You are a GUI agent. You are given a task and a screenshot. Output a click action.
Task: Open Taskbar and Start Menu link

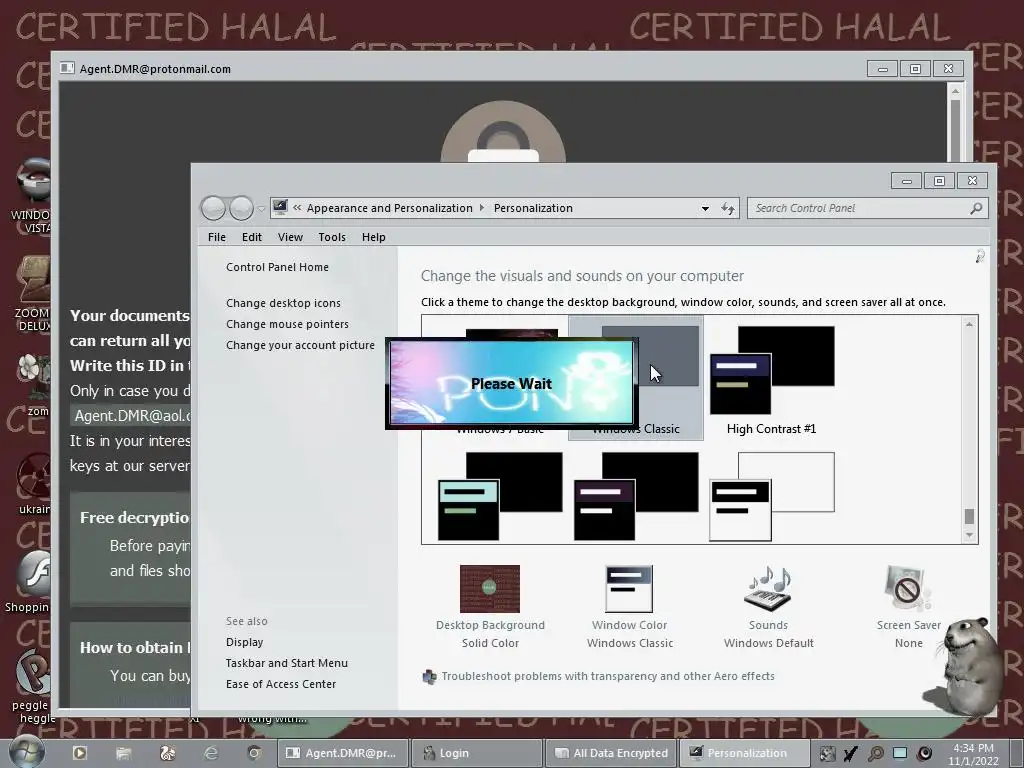pyautogui.click(x=287, y=663)
